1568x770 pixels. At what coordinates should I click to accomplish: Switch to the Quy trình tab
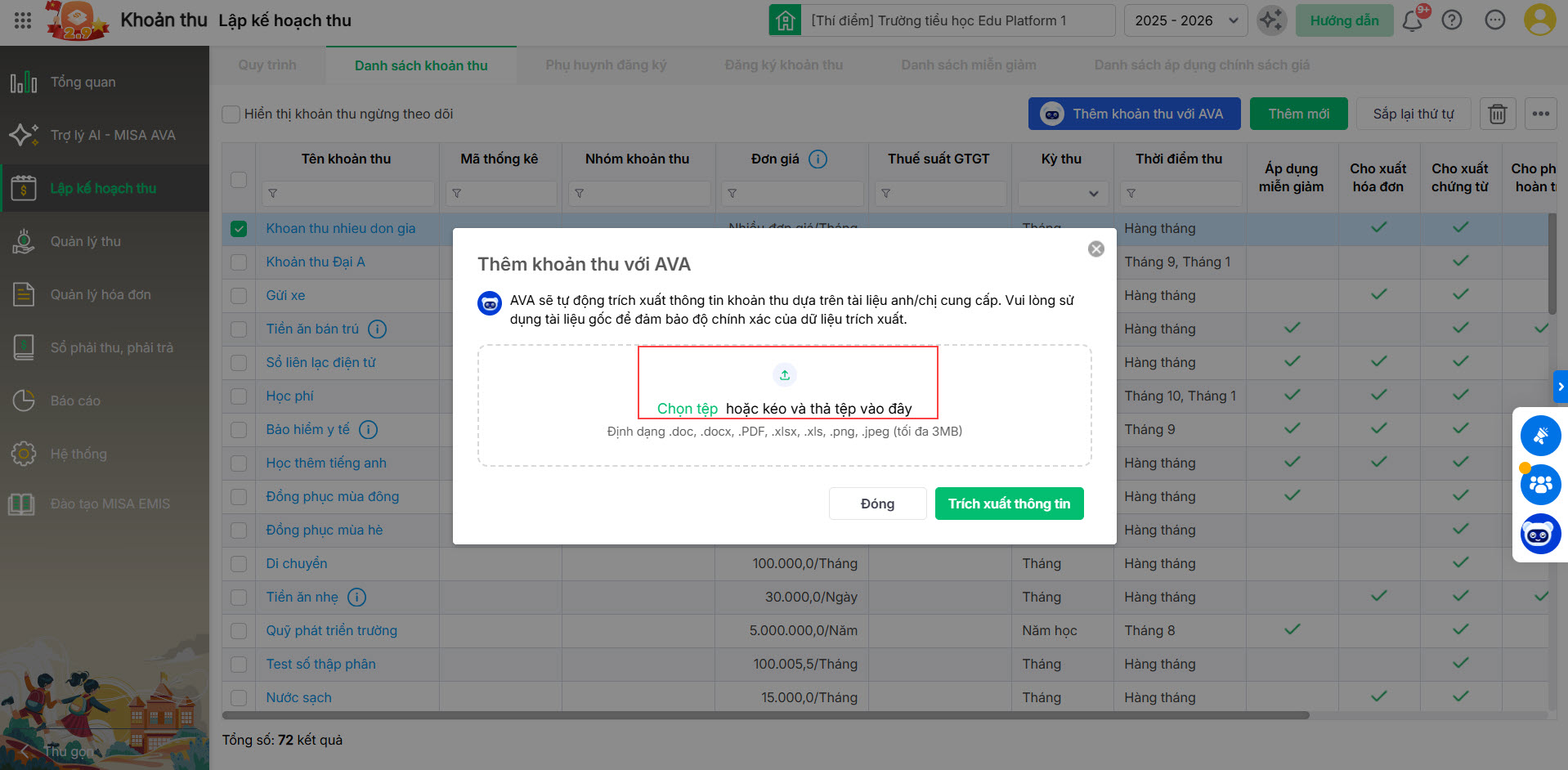pos(267,65)
